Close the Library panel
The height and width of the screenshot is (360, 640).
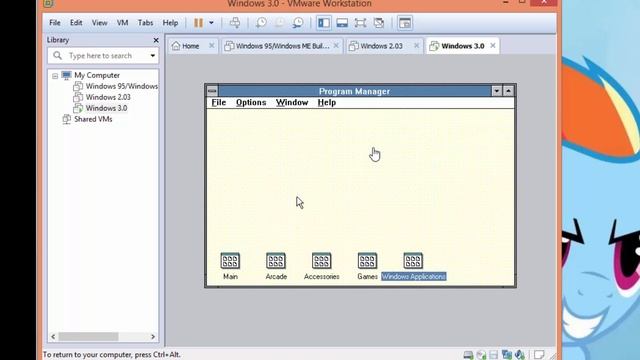click(x=156, y=40)
